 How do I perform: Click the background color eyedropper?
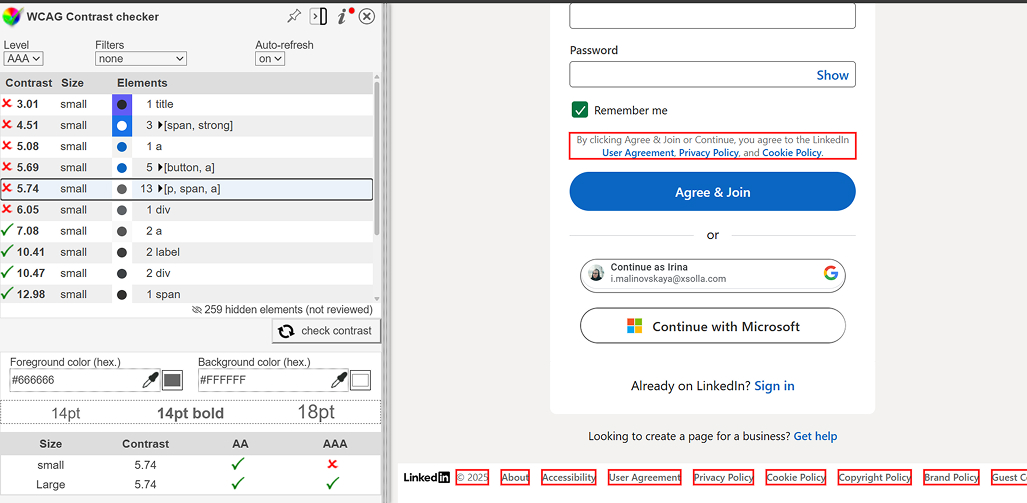[x=339, y=380]
